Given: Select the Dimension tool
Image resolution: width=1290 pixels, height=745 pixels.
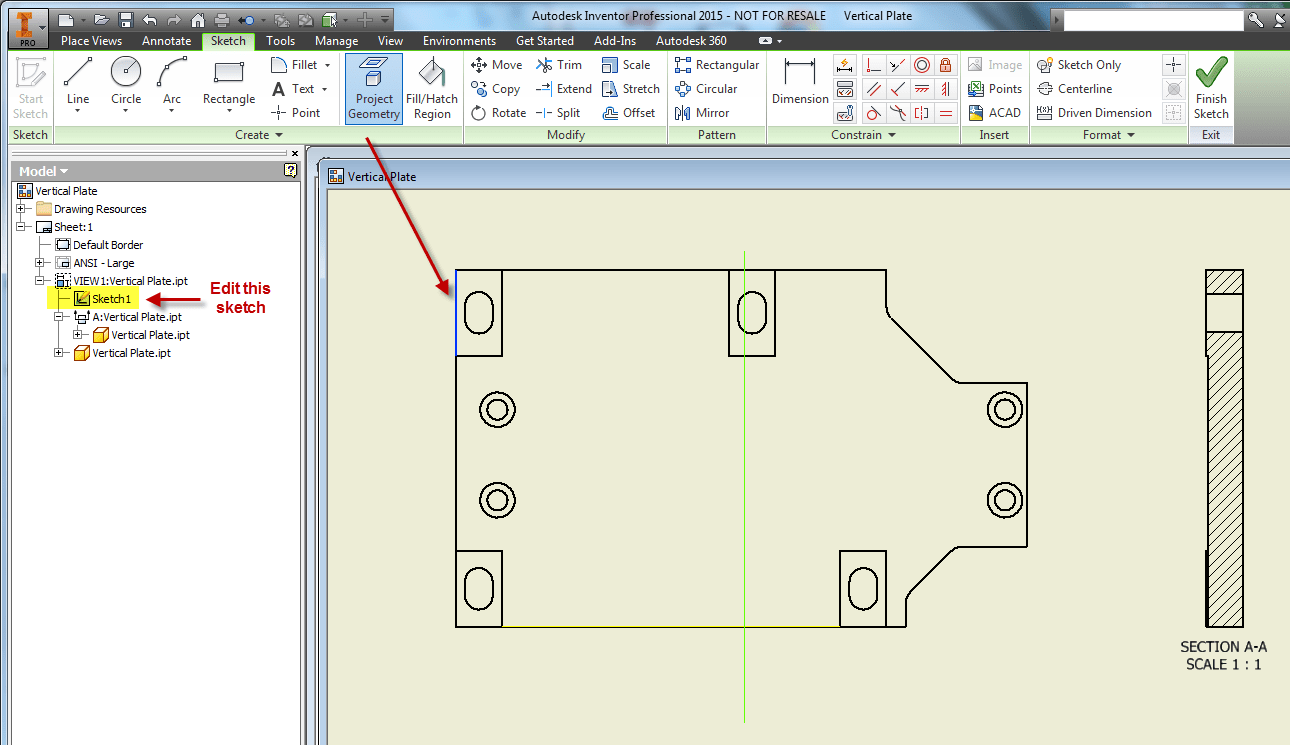Looking at the screenshot, I should point(800,89).
